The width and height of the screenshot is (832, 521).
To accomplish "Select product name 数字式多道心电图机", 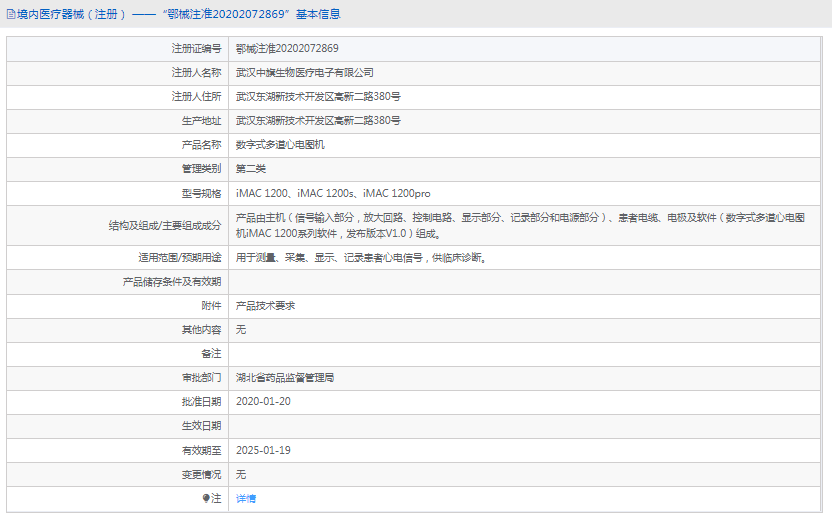I will tap(280, 145).
